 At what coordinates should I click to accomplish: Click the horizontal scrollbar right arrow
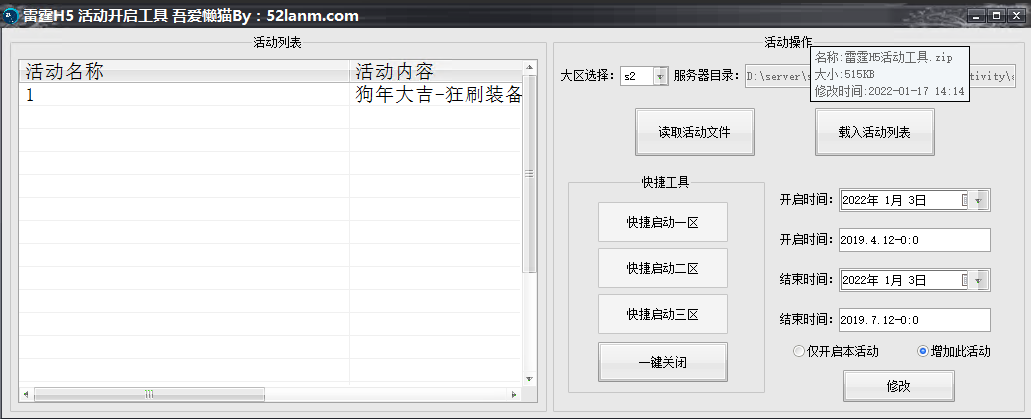pyautogui.click(x=516, y=392)
